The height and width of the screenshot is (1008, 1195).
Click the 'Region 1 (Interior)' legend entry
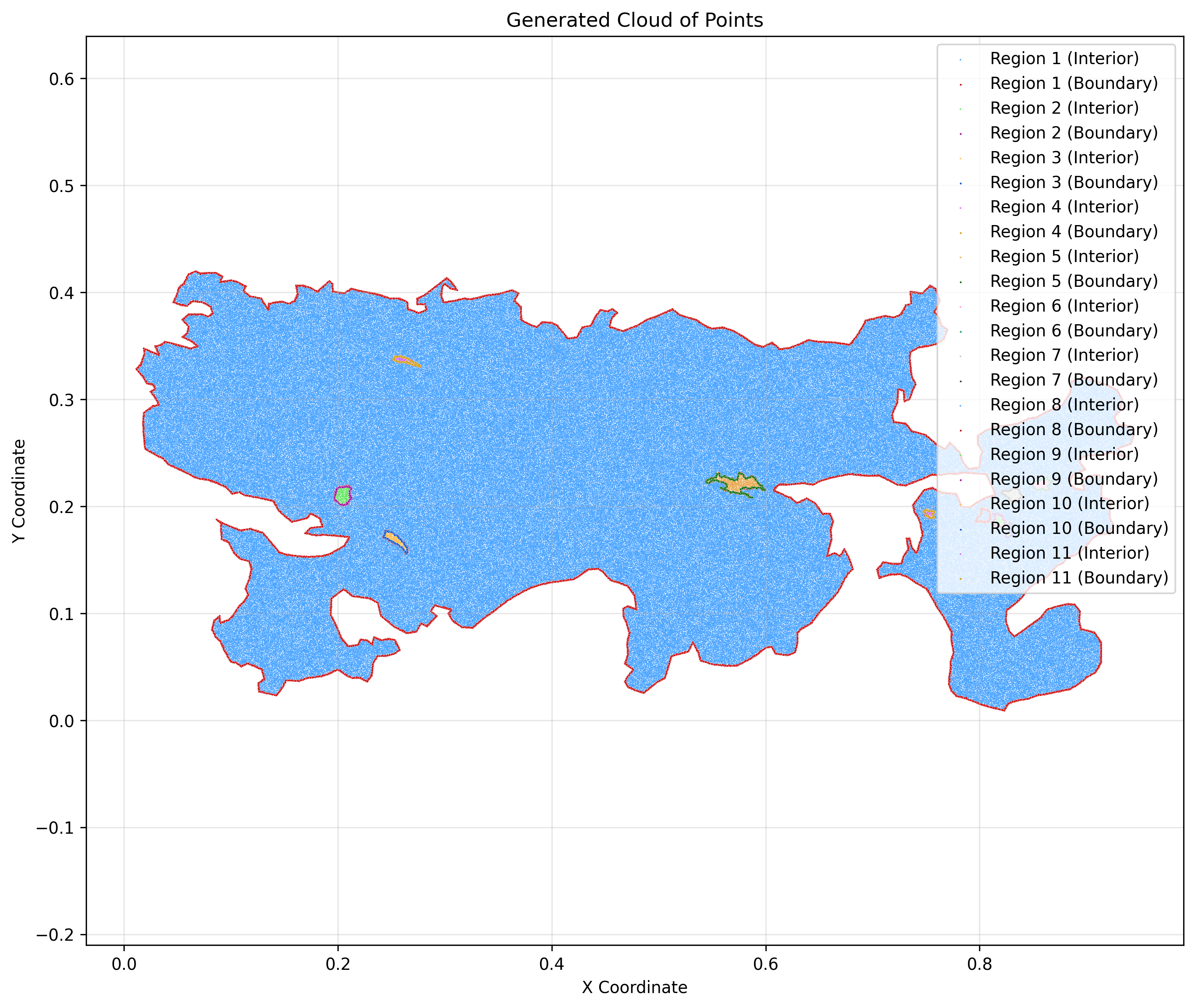tap(1064, 58)
